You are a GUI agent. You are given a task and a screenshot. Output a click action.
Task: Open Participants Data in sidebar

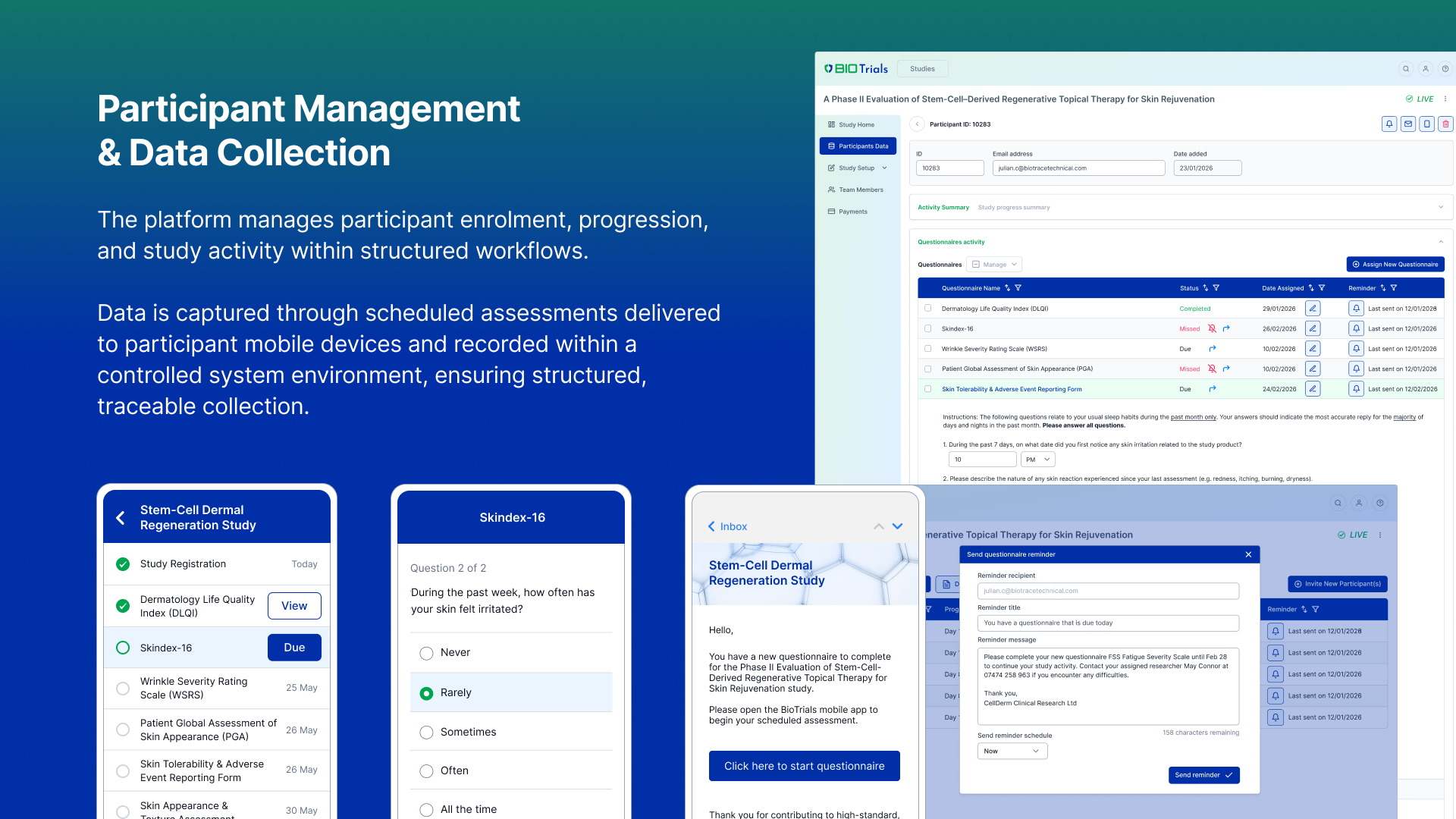pos(858,146)
